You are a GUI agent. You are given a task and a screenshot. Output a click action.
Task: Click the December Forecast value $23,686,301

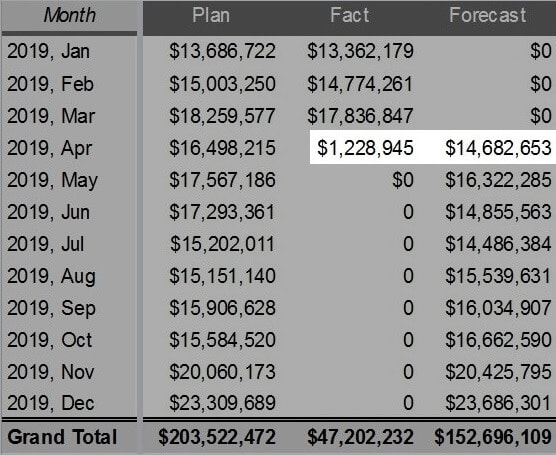[498, 403]
